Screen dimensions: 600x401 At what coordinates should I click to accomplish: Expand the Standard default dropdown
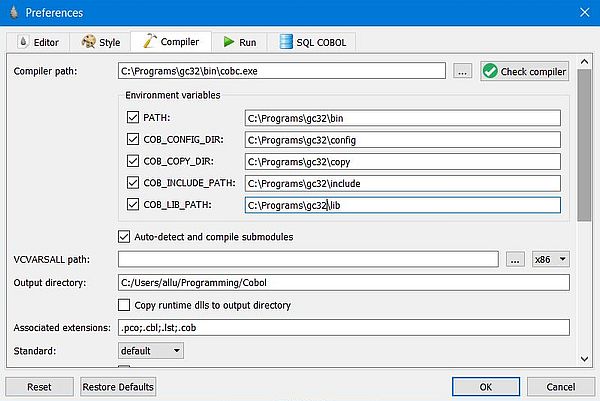point(150,350)
